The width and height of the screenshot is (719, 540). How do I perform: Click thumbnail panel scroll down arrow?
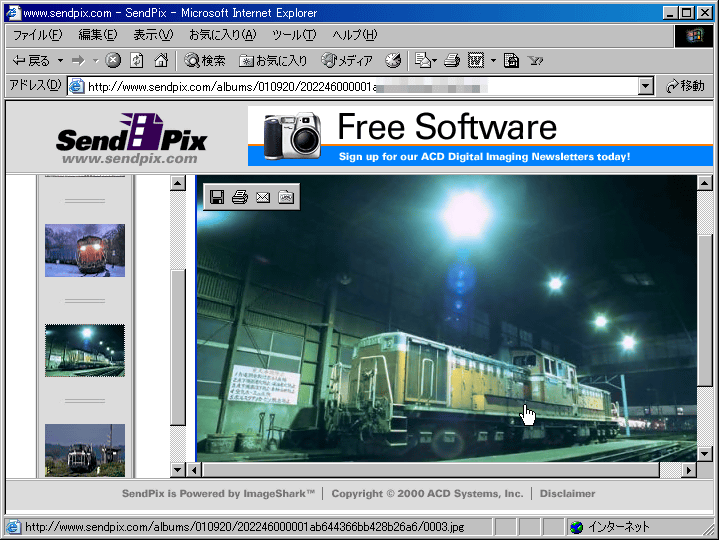coord(177,469)
